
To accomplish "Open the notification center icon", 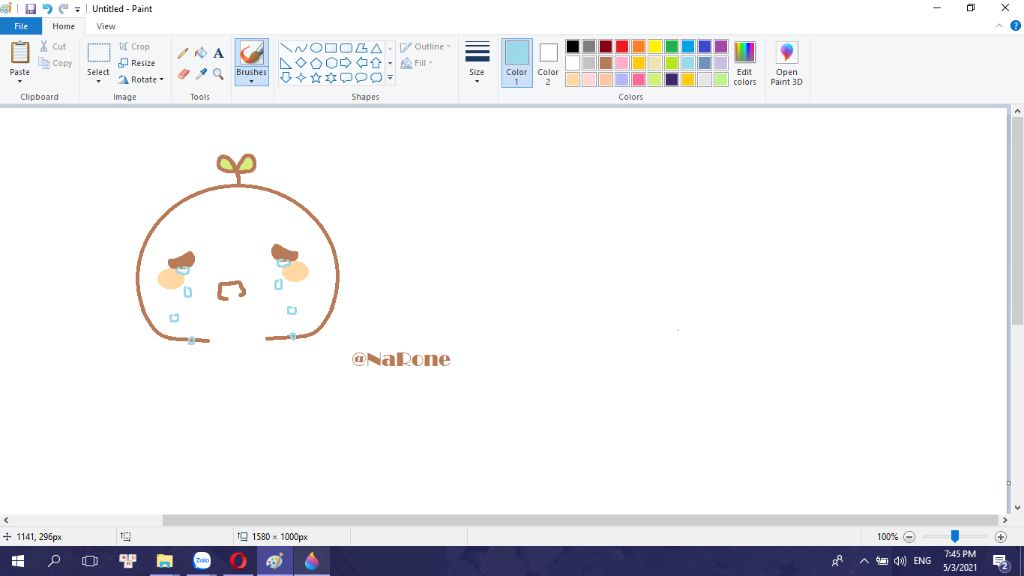I will coord(1000,561).
